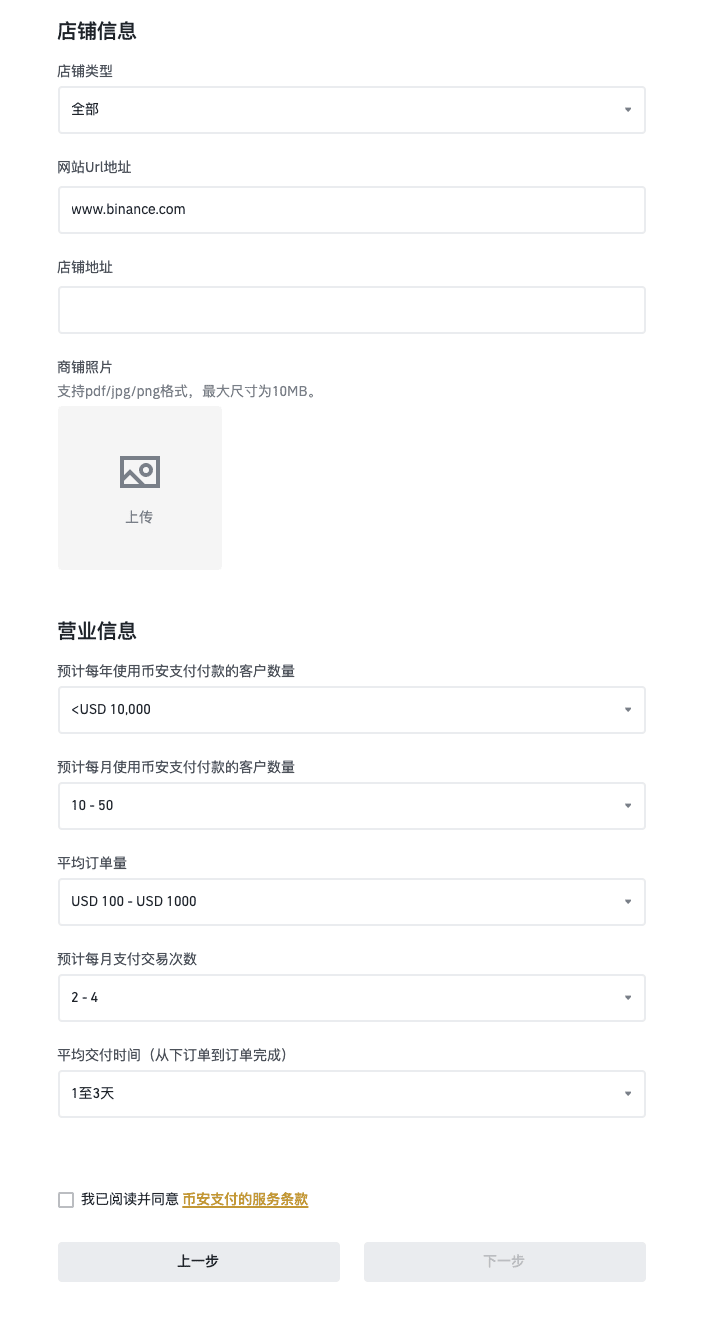This screenshot has width=706, height=1324.
Task: Open the 店铺类型 dropdown showing 全部
Action: (351, 110)
